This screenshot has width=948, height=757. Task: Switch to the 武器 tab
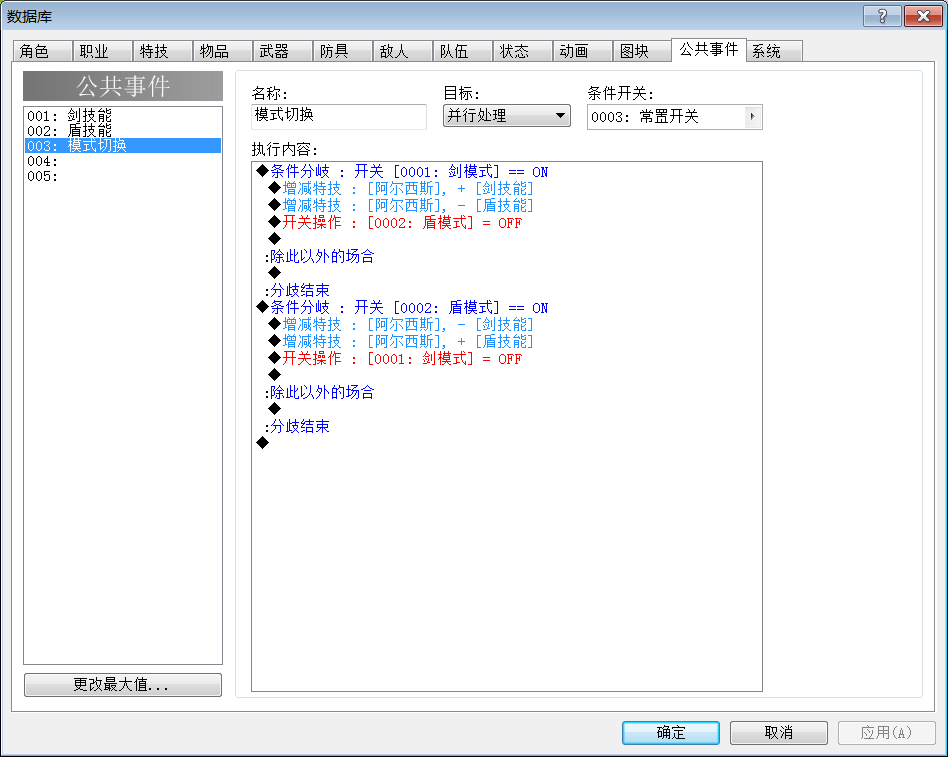coord(282,51)
